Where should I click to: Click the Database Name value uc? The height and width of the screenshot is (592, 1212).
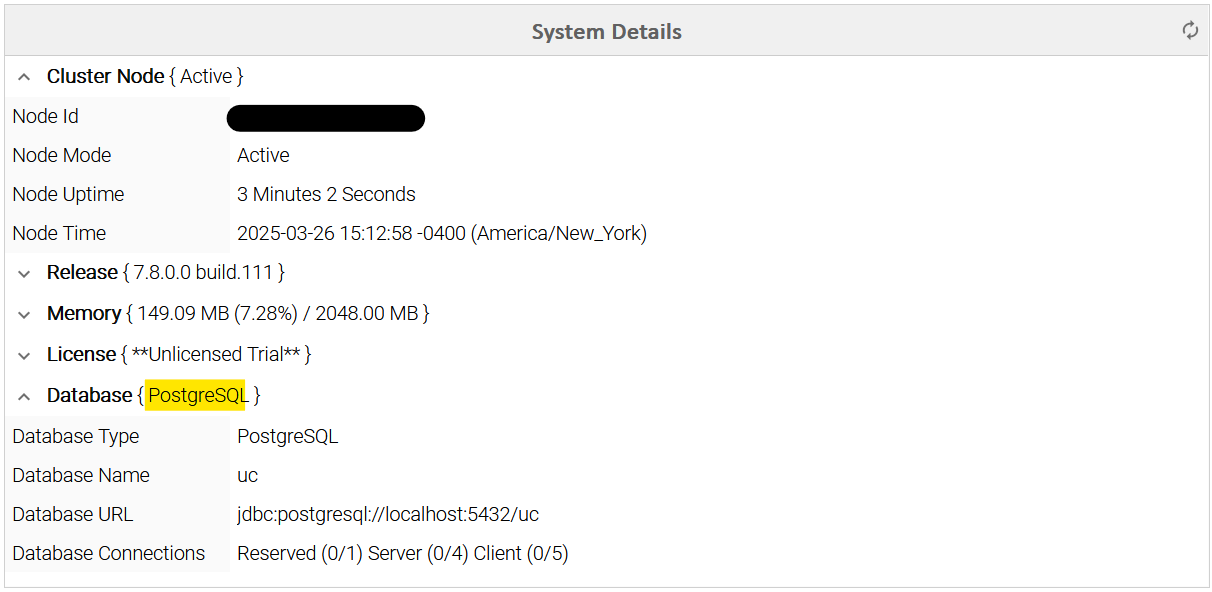click(x=247, y=475)
